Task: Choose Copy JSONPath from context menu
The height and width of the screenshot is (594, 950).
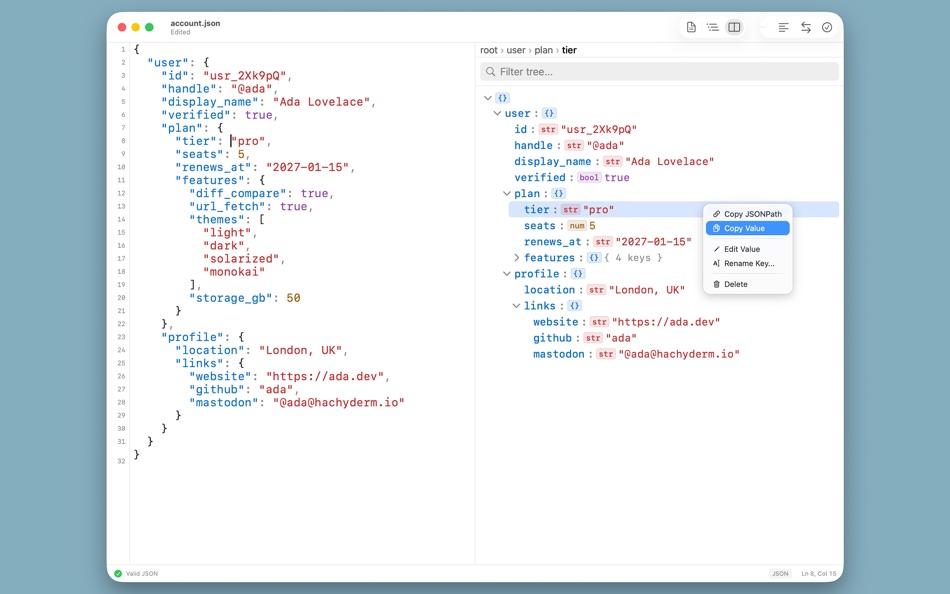Action: (x=748, y=214)
